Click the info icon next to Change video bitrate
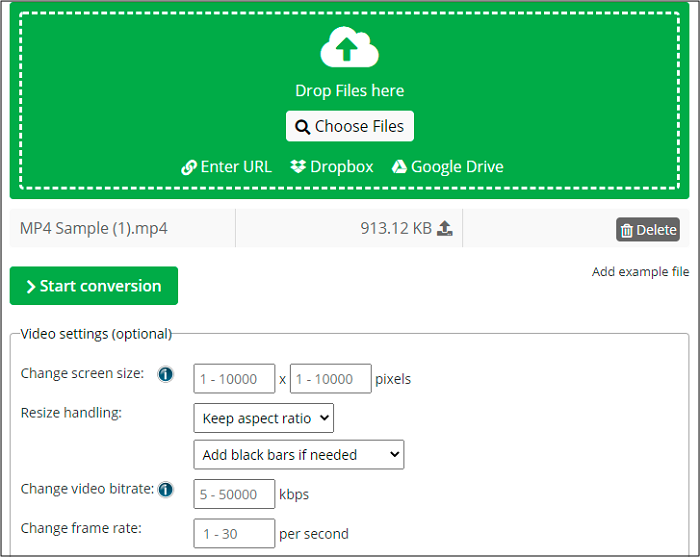This screenshot has width=700, height=557. click(166, 490)
